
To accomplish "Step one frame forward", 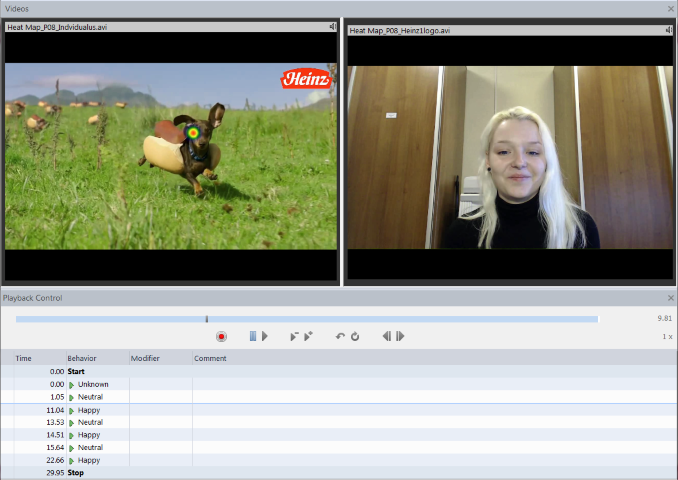I will click(400, 336).
